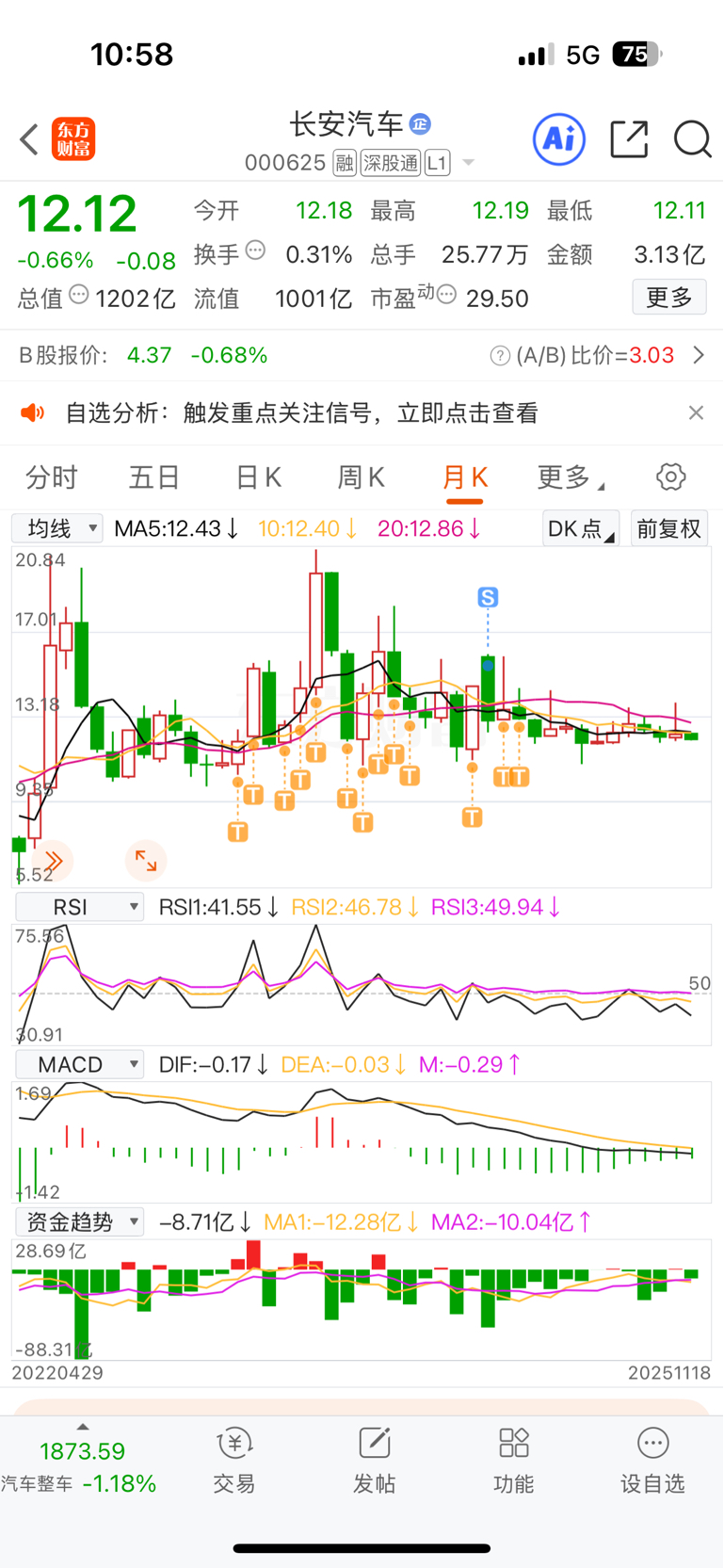724x1568 pixels.
Task: Click the 更多 button in quote details
Action: point(669,298)
